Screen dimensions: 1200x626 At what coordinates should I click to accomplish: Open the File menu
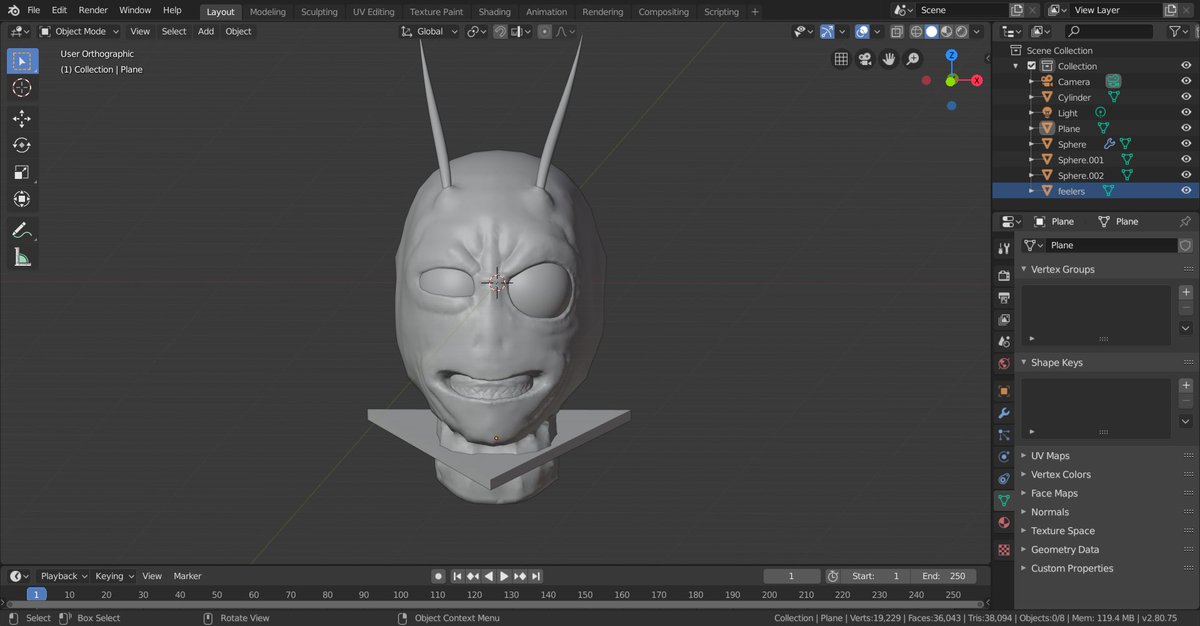pos(33,10)
